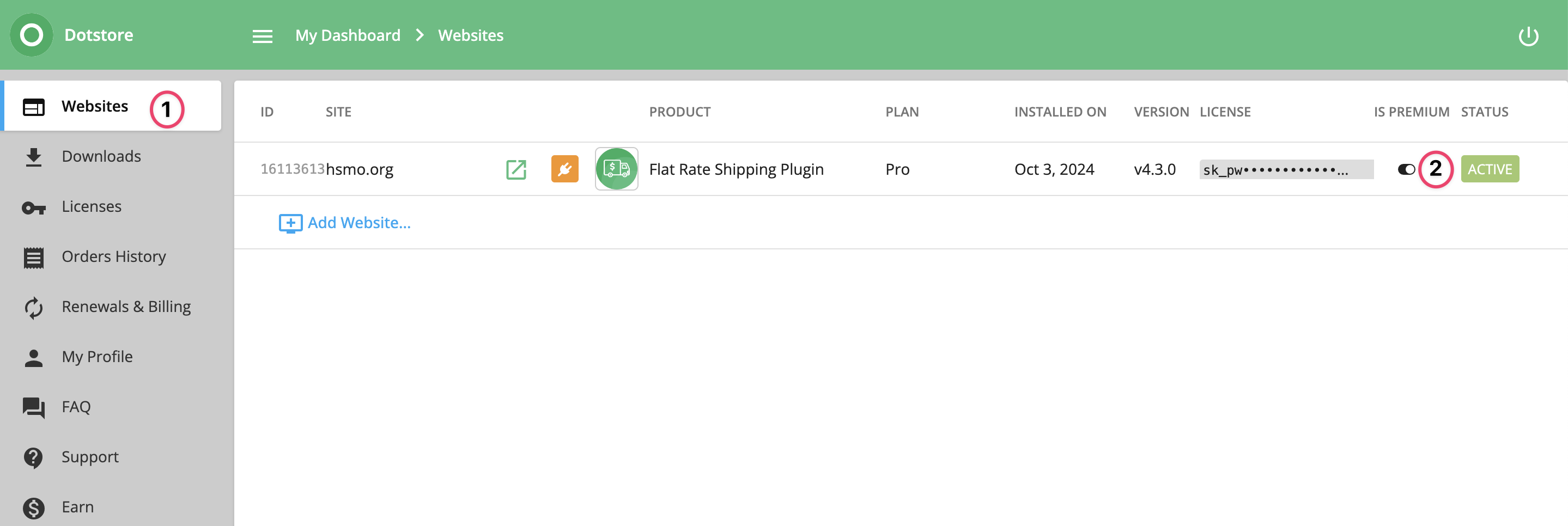Click the SITE column header
The width and height of the screenshot is (1568, 526).
[338, 112]
